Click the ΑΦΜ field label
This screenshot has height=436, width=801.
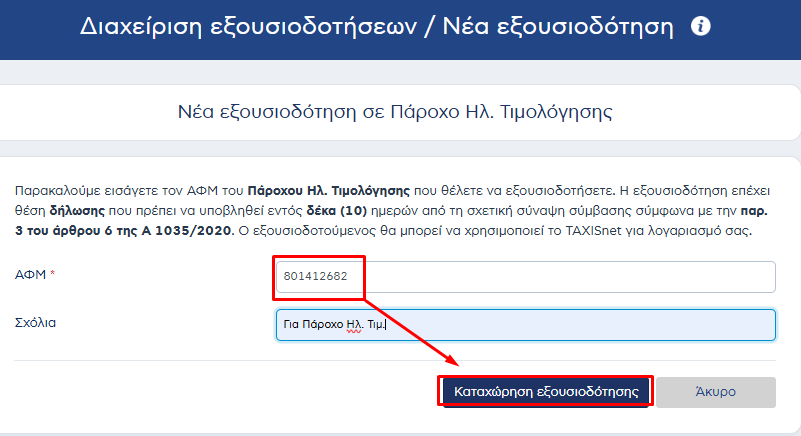coord(30,275)
